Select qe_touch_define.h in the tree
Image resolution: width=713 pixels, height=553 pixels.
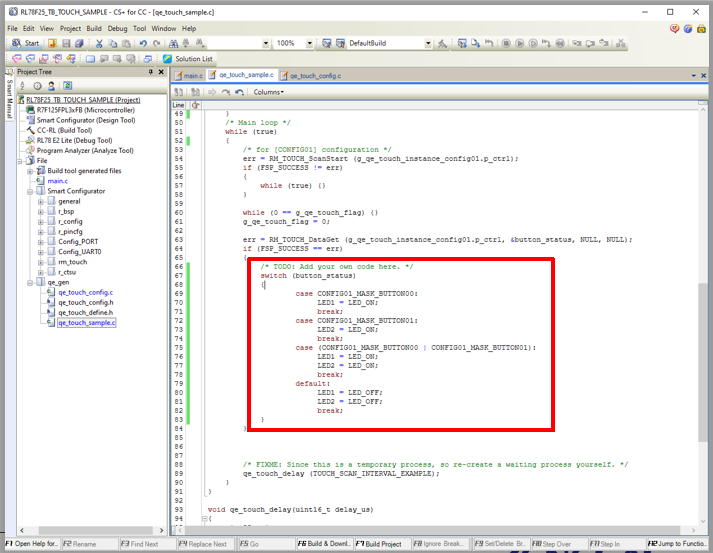click(85, 312)
